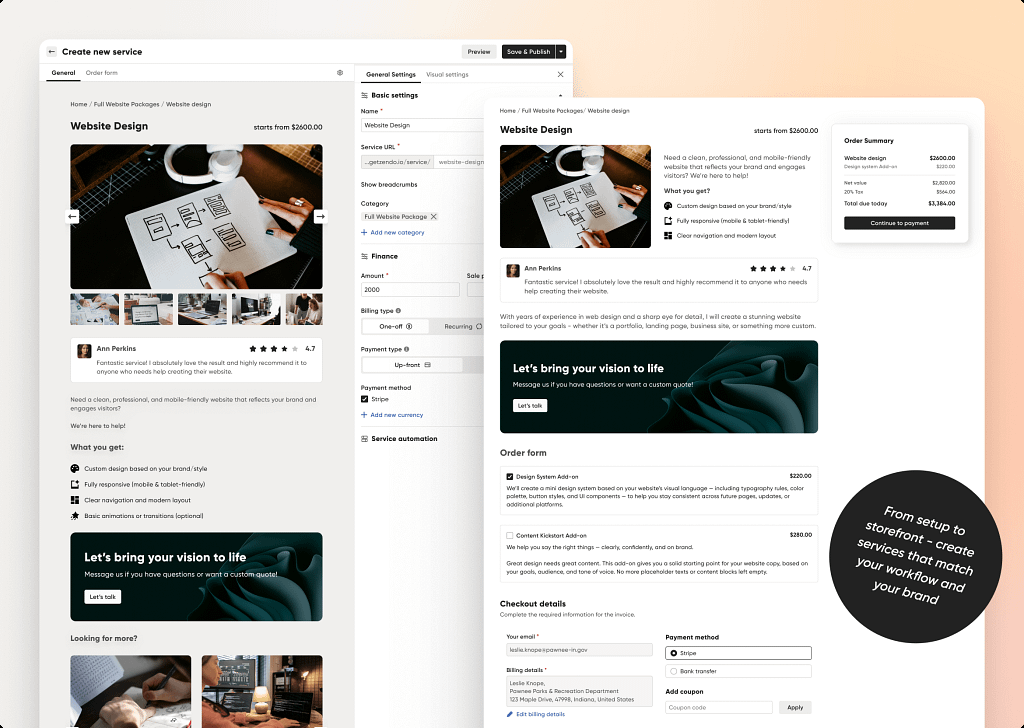The width and height of the screenshot is (1024, 728).
Task: Click the service URL slug field
Action: 459,162
